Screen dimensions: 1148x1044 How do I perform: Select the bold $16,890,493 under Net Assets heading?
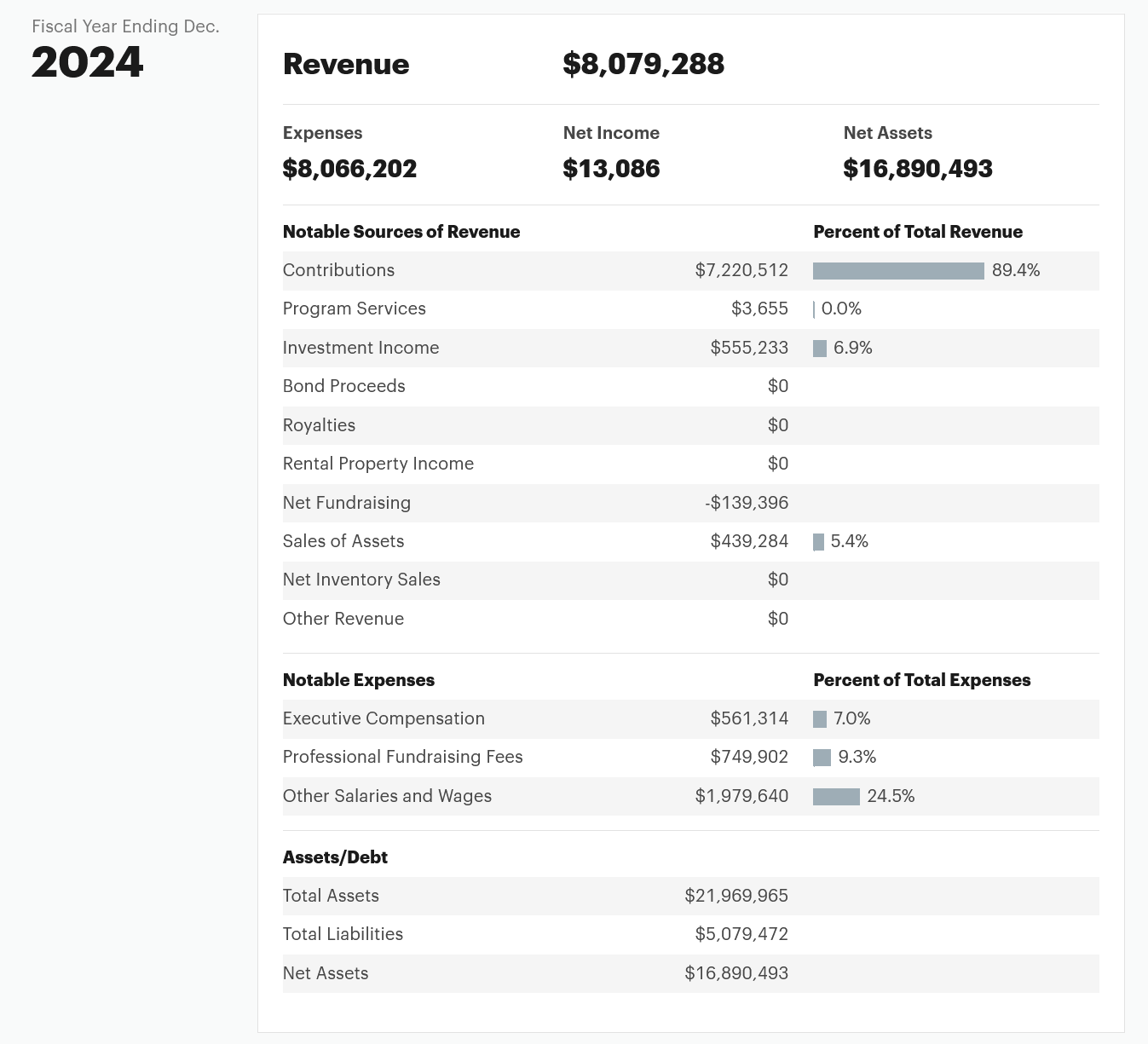(918, 169)
